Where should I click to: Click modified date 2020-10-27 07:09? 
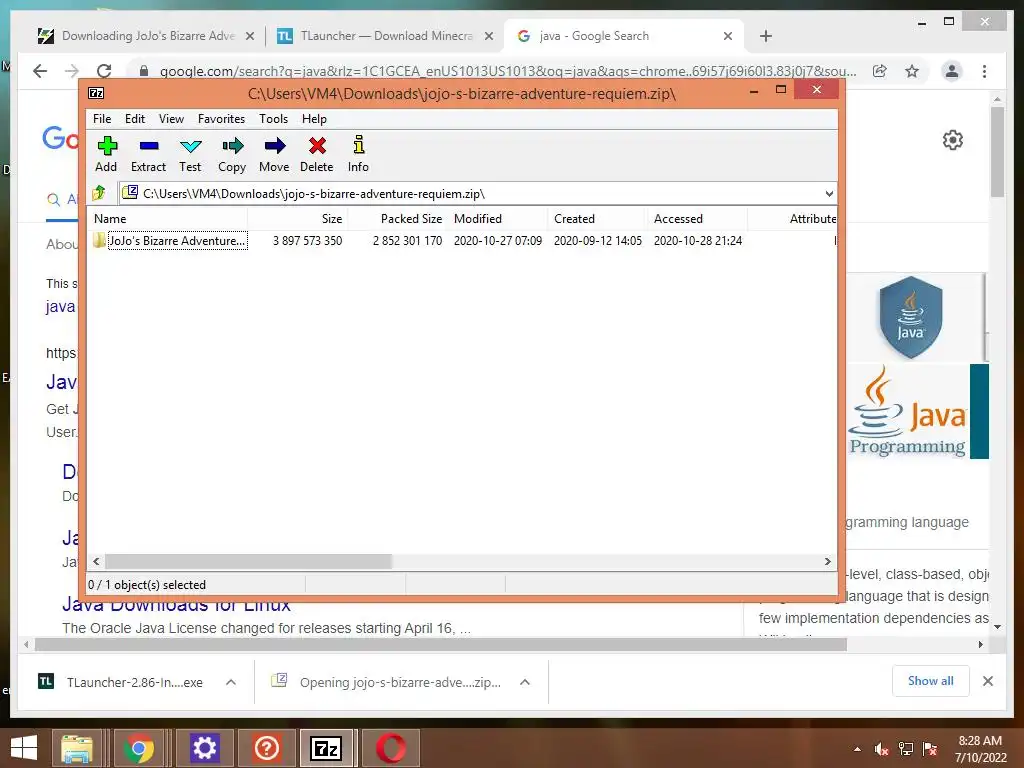[x=498, y=240]
